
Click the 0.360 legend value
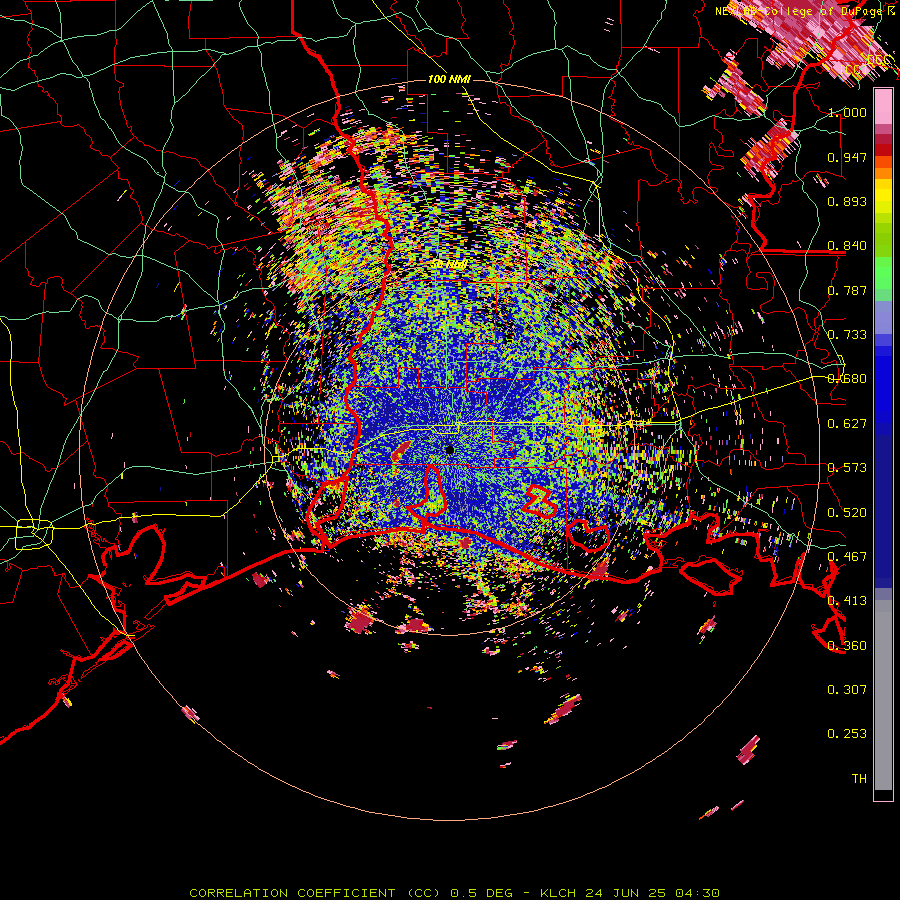click(847, 646)
